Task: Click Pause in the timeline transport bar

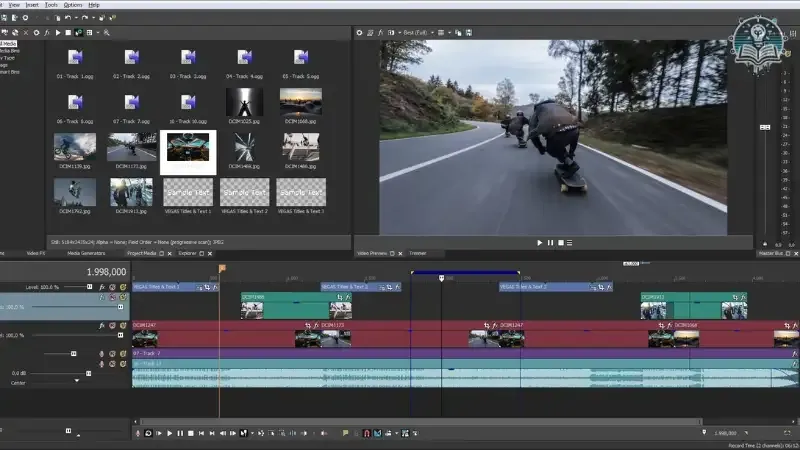Action: click(x=180, y=433)
